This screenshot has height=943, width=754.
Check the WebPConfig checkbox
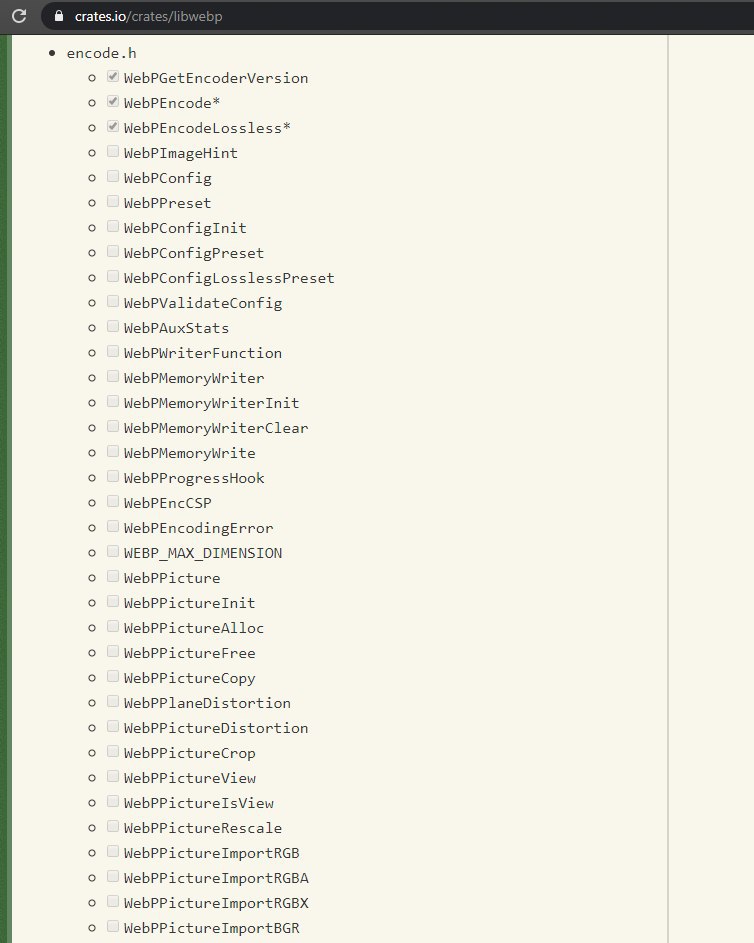[113, 176]
